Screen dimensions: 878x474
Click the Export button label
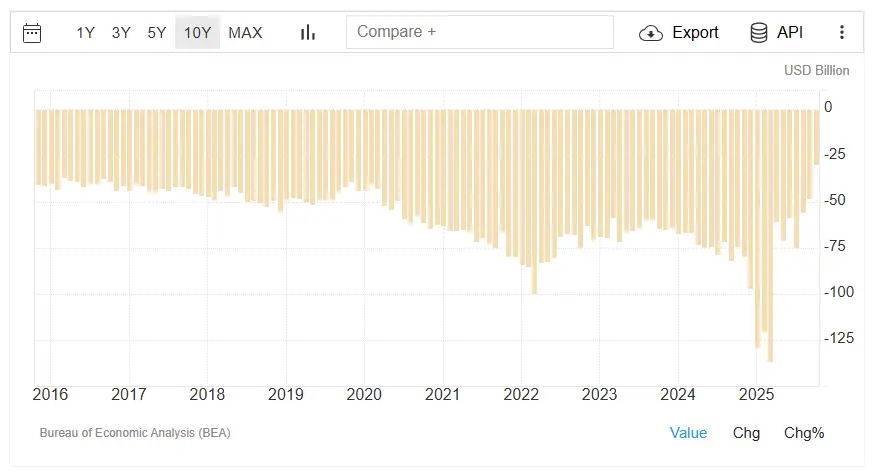695,32
